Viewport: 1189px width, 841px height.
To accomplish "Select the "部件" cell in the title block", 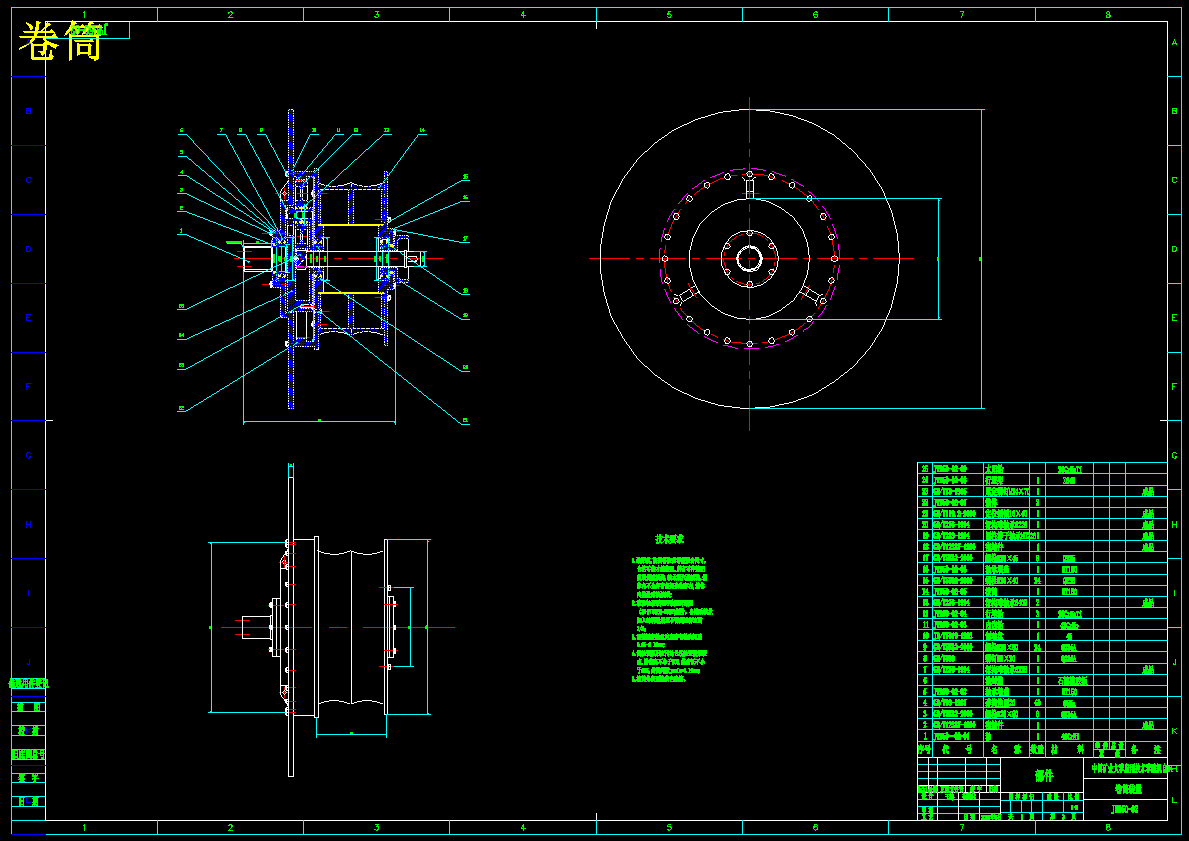I will (x=1043, y=776).
